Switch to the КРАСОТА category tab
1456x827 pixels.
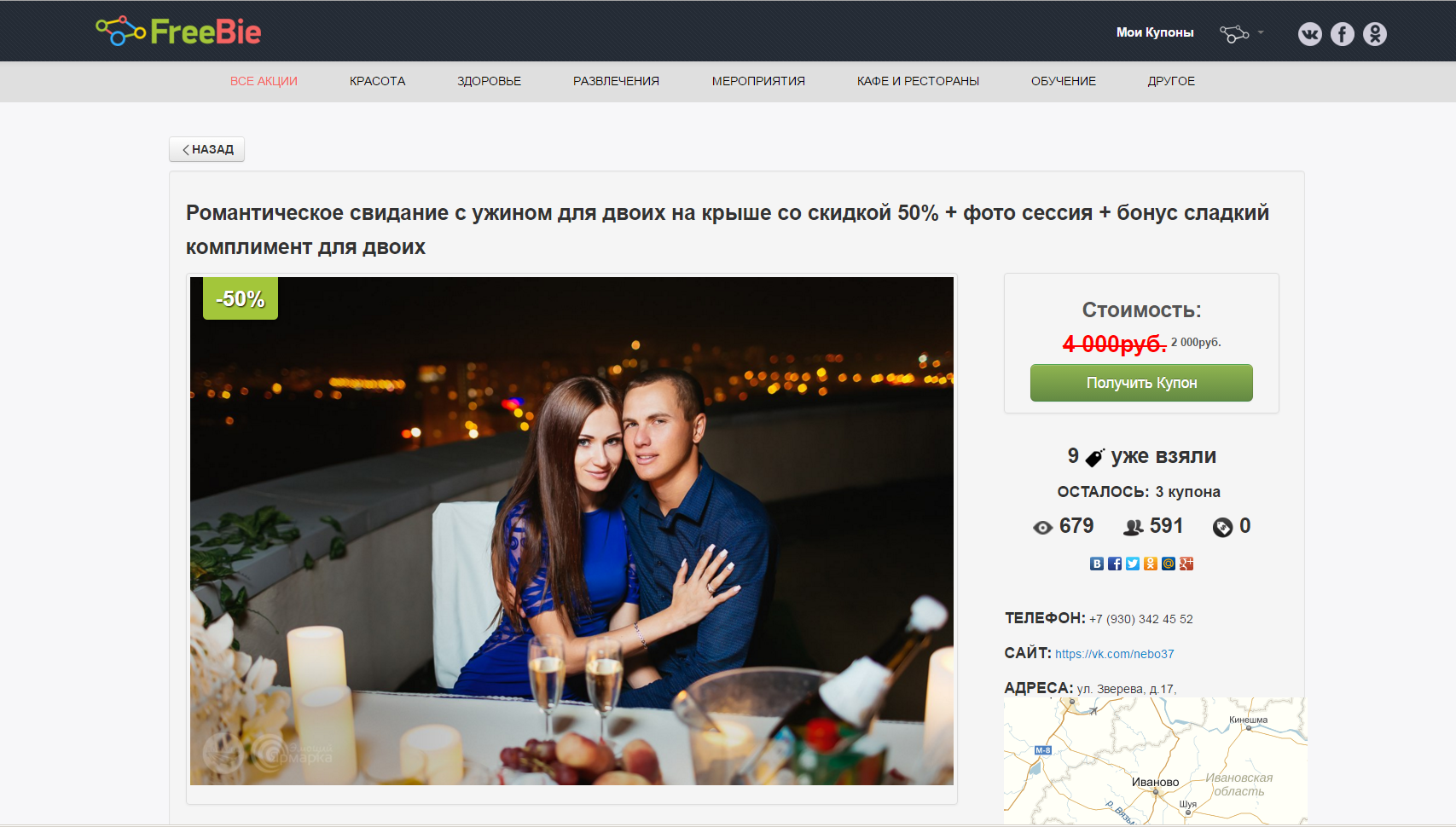(x=376, y=81)
